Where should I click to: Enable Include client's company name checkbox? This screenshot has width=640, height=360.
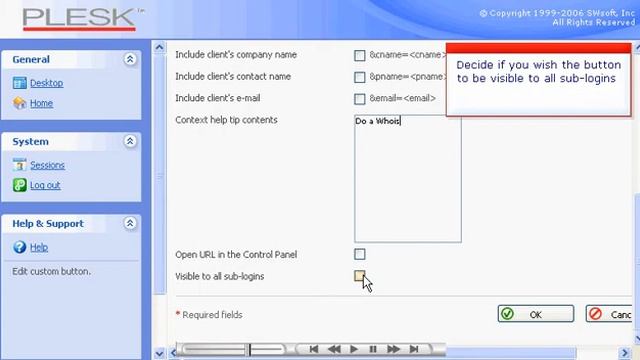[360, 56]
